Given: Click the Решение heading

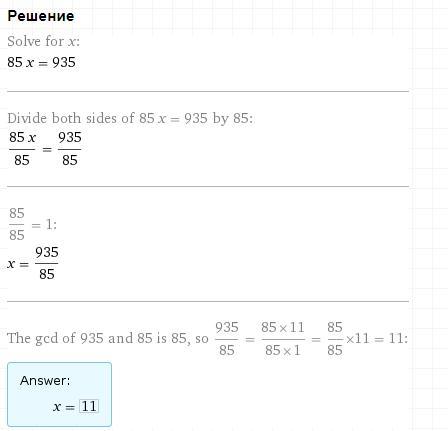Looking at the screenshot, I should click(41, 16).
